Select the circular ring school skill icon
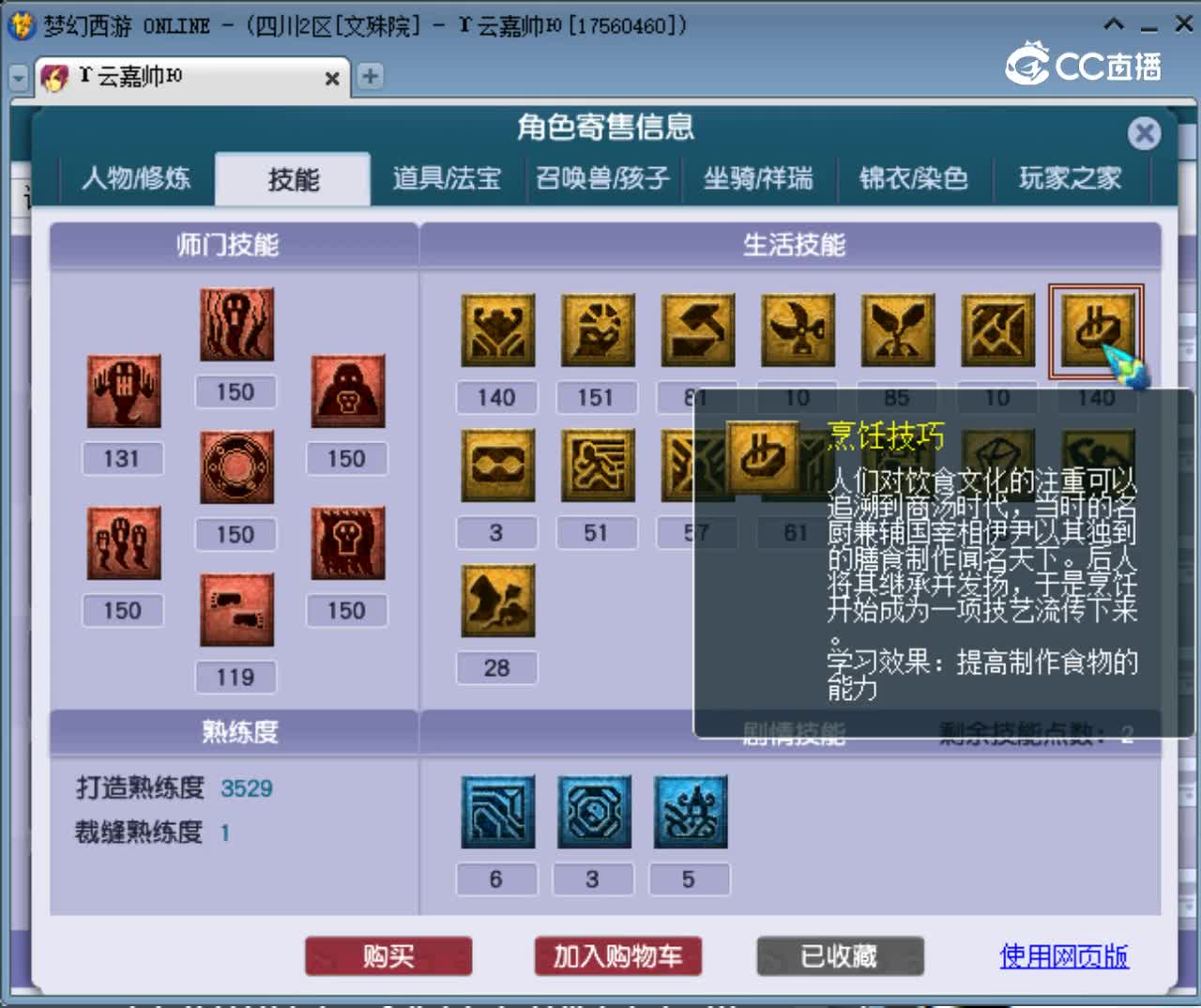 [x=236, y=466]
